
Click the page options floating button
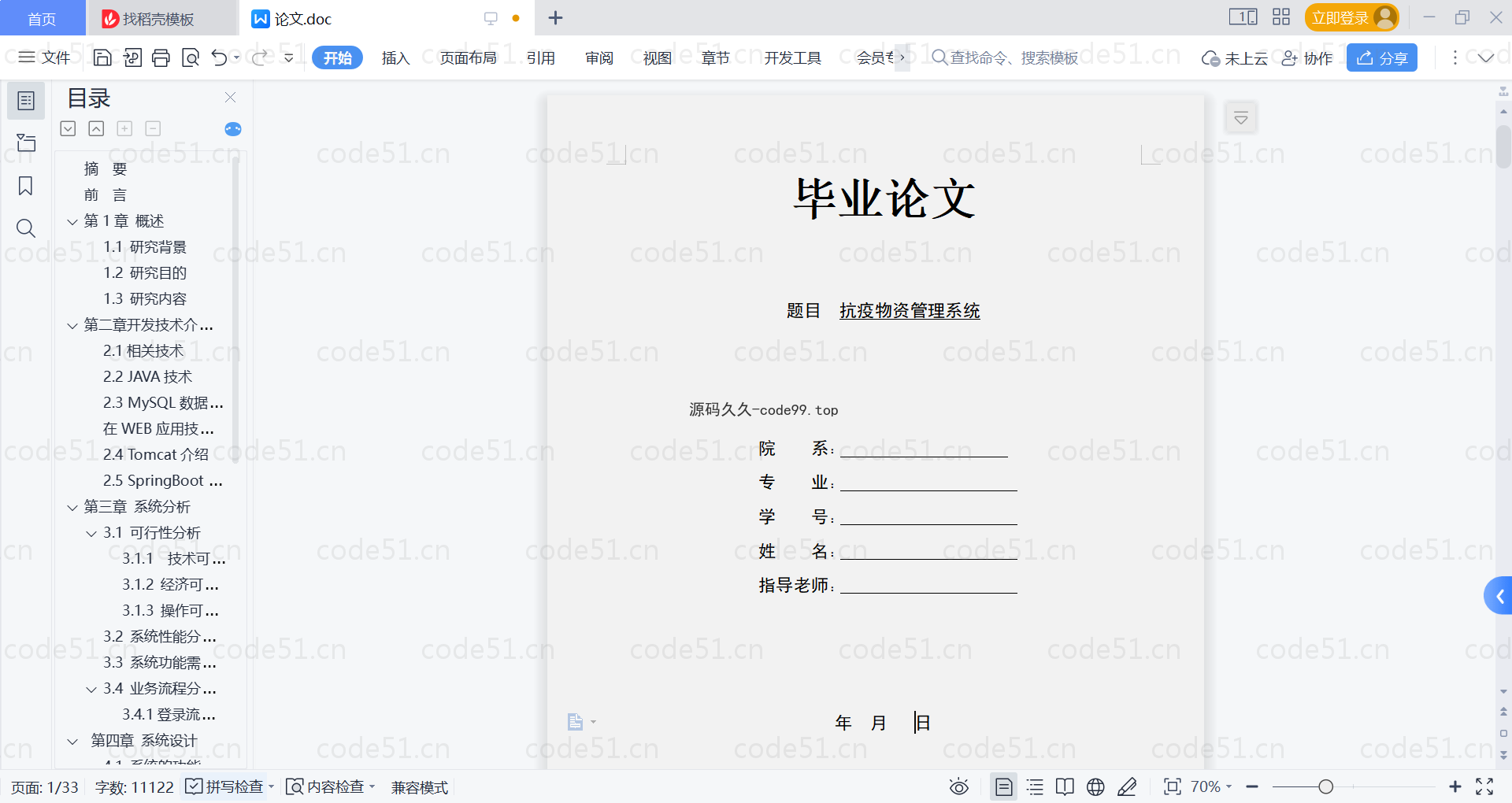tap(1241, 118)
